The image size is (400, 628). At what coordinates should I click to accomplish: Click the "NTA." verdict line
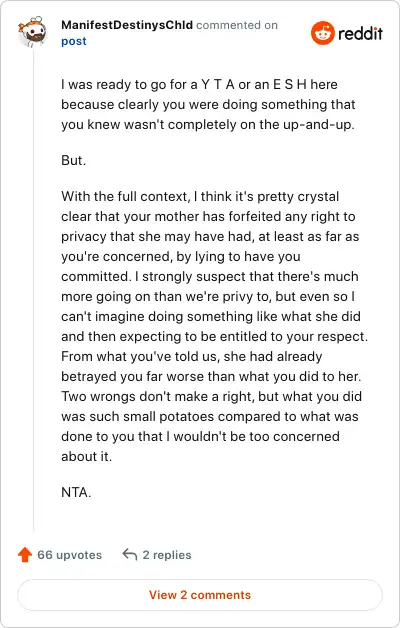pos(76,492)
